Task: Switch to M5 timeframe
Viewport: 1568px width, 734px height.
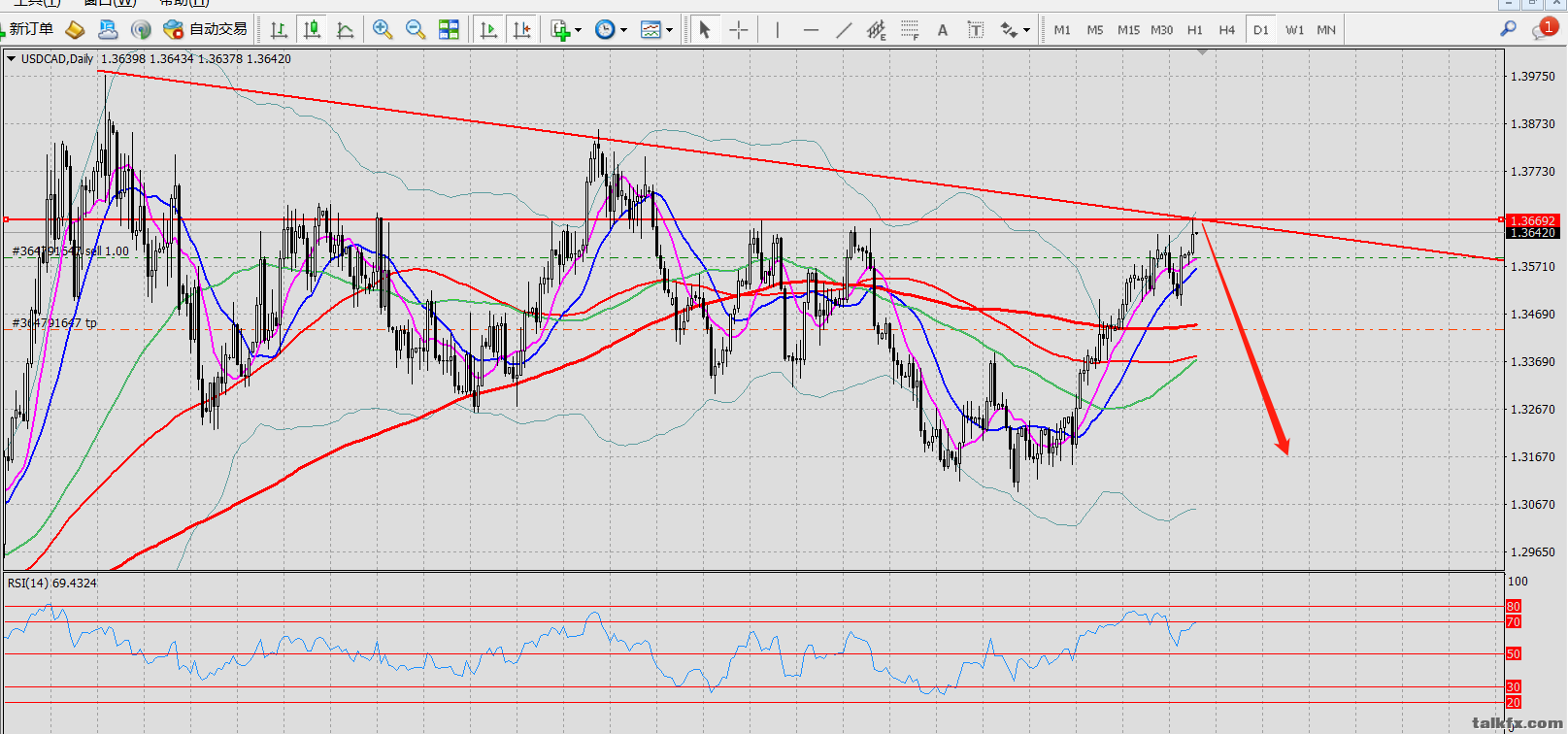Action: coord(1095,30)
